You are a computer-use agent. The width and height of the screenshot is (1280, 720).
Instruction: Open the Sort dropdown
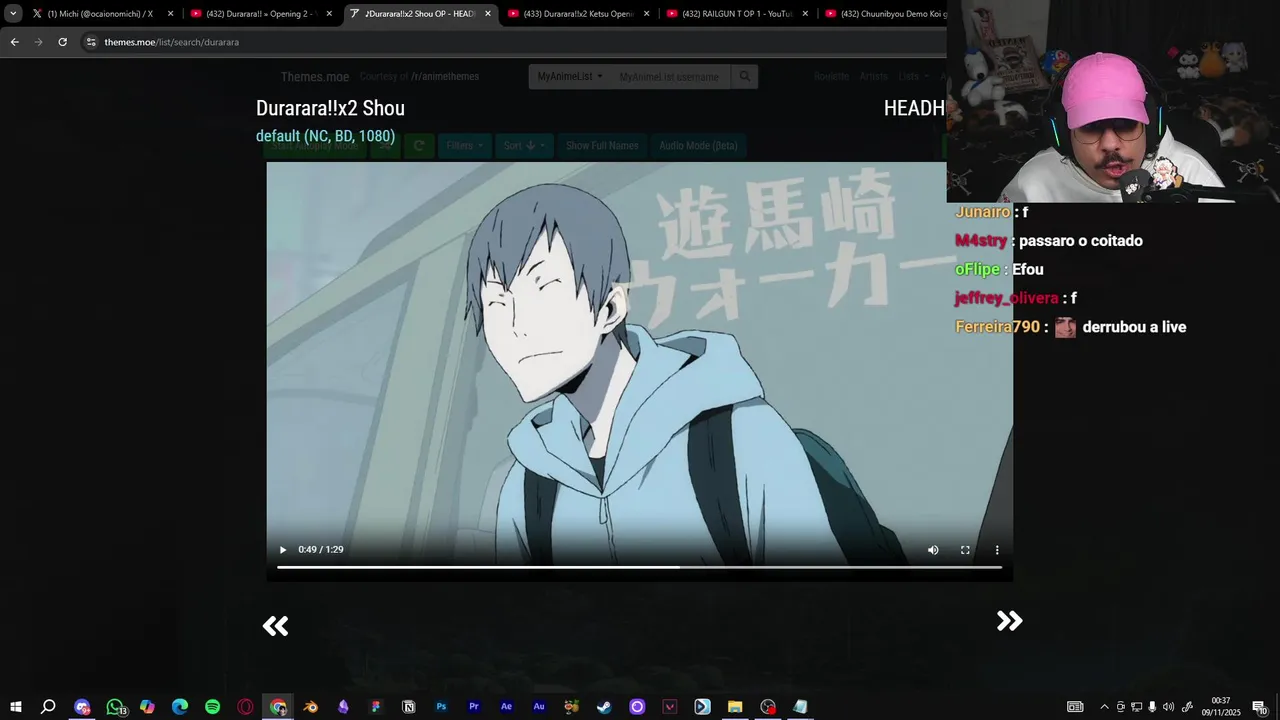point(525,146)
